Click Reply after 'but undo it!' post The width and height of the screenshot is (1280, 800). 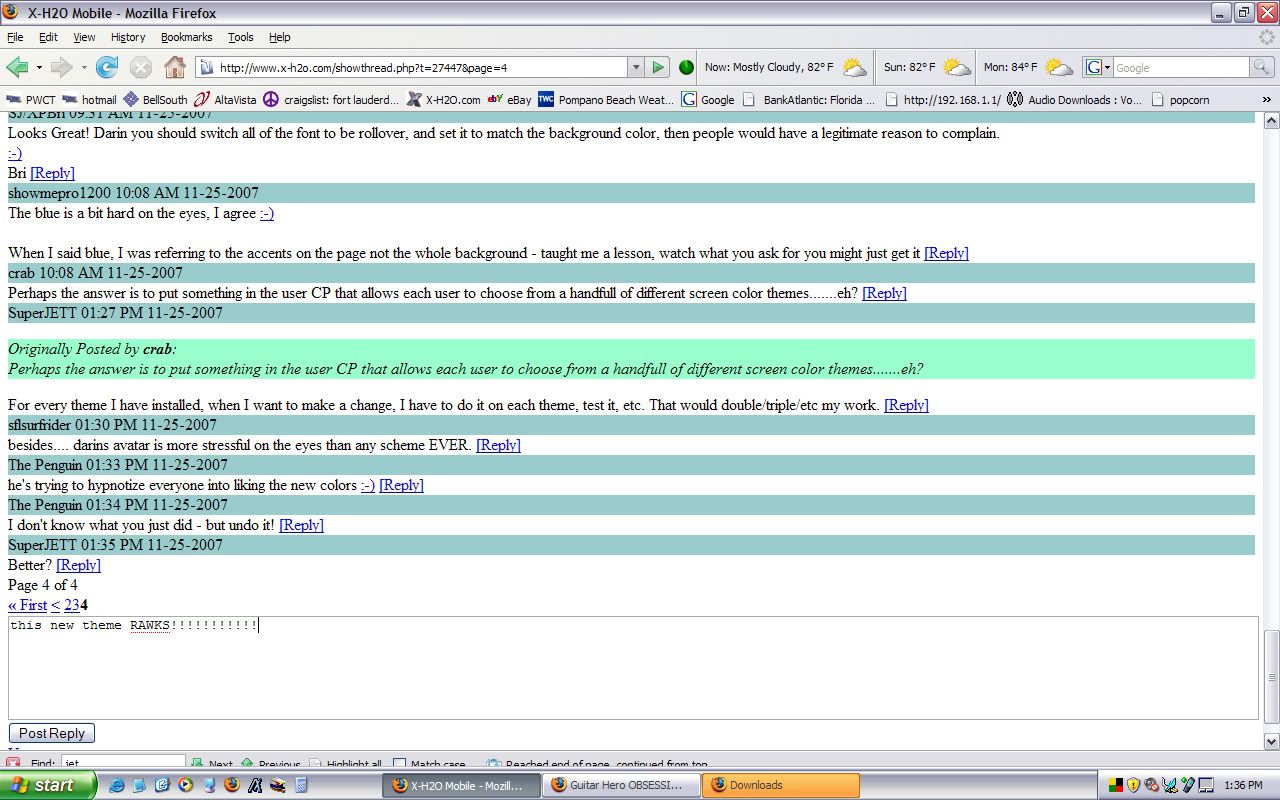(x=301, y=525)
